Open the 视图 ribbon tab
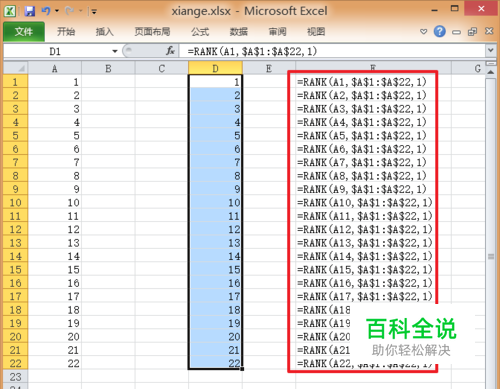500x389 pixels. [x=316, y=32]
